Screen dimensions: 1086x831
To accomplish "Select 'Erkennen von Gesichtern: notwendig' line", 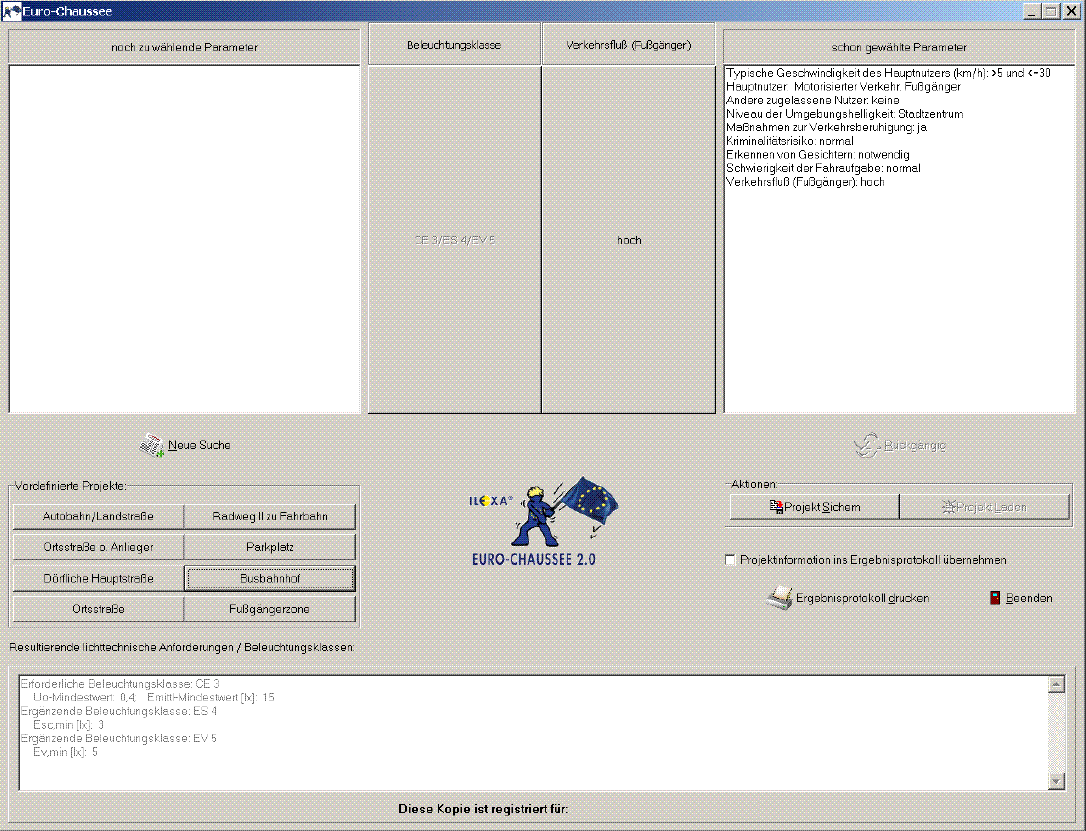I will [817, 154].
